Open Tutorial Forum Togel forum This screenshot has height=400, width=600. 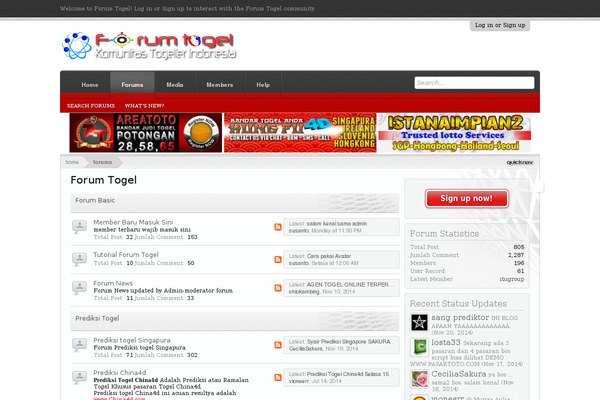(126, 255)
